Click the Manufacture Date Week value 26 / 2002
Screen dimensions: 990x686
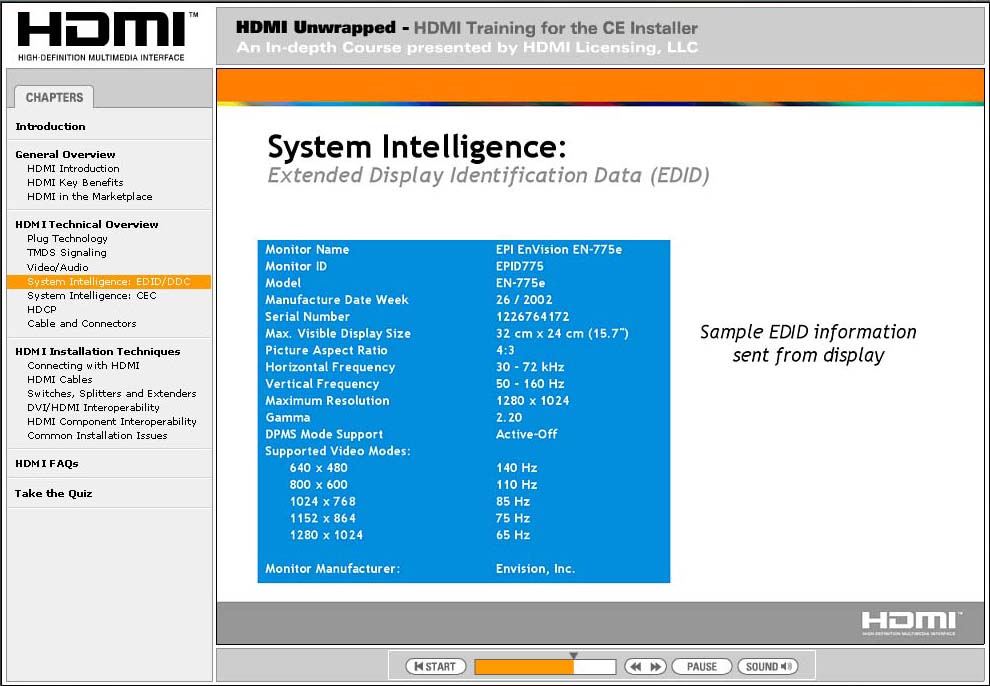(524, 300)
